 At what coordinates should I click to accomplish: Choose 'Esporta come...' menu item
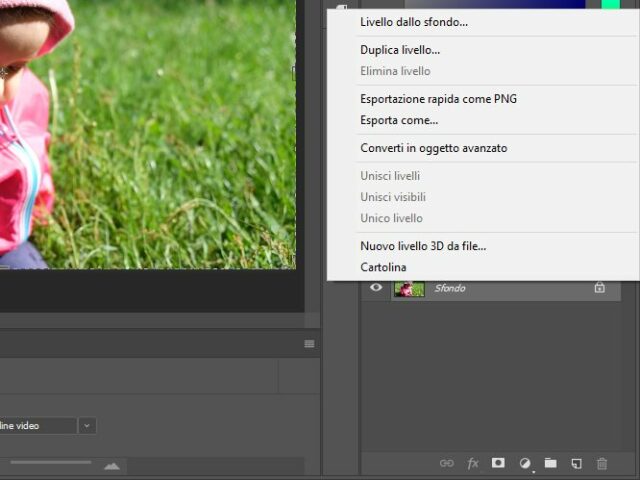point(399,120)
